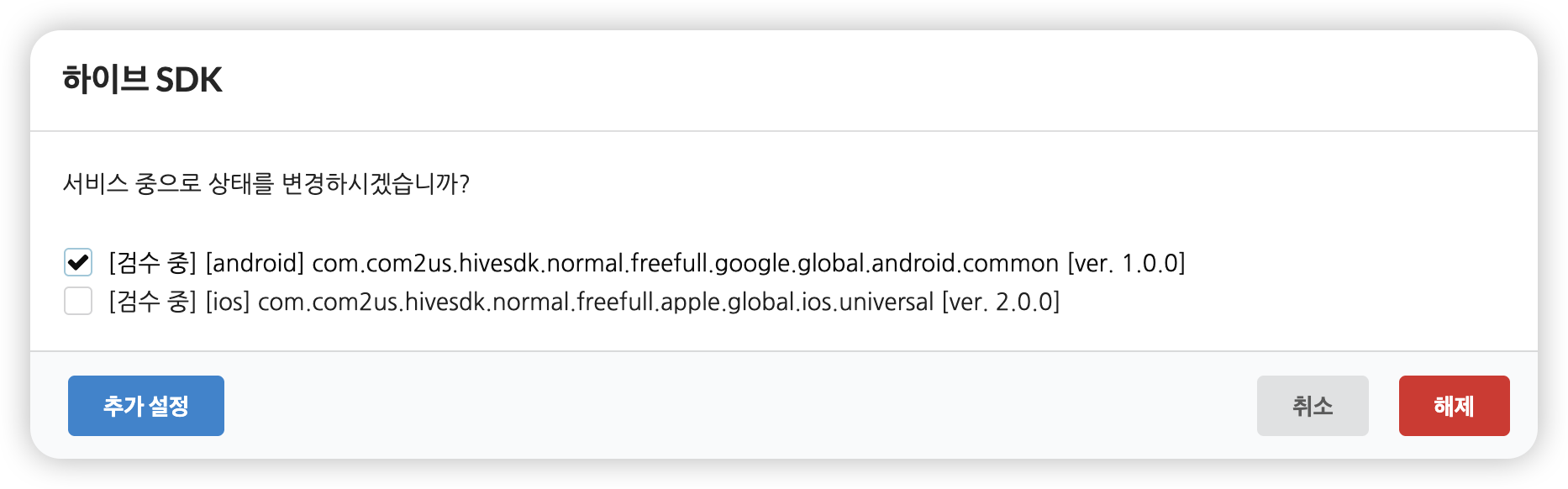
Task: Click the 하이브 SDK dialog title
Action: [x=142, y=80]
